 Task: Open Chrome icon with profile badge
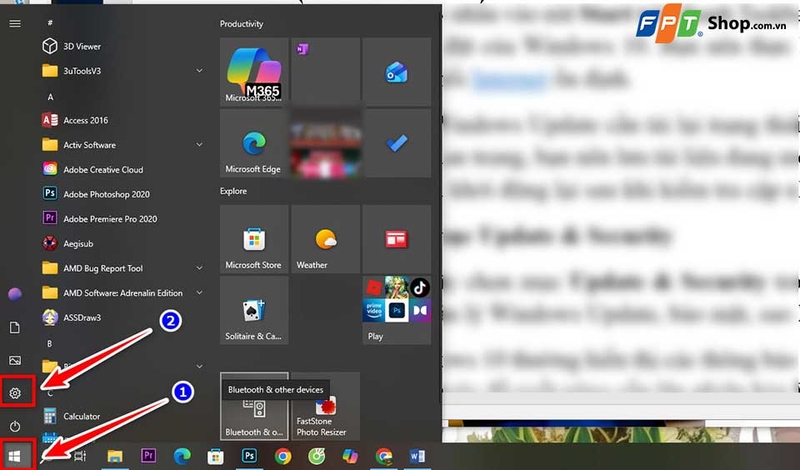[384, 456]
